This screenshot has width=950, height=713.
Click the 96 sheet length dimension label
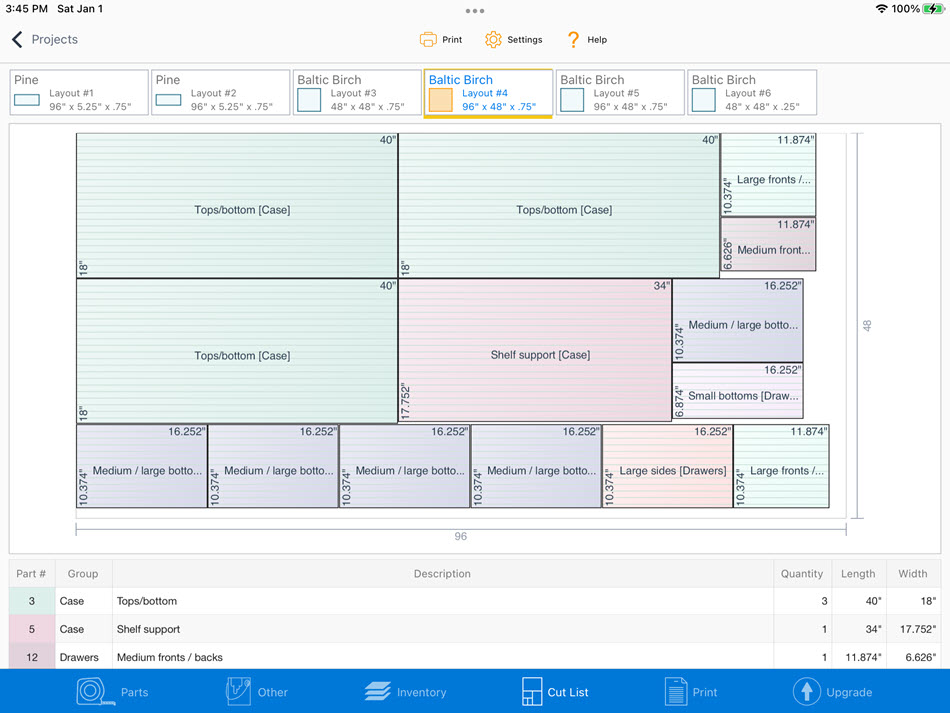[460, 537]
